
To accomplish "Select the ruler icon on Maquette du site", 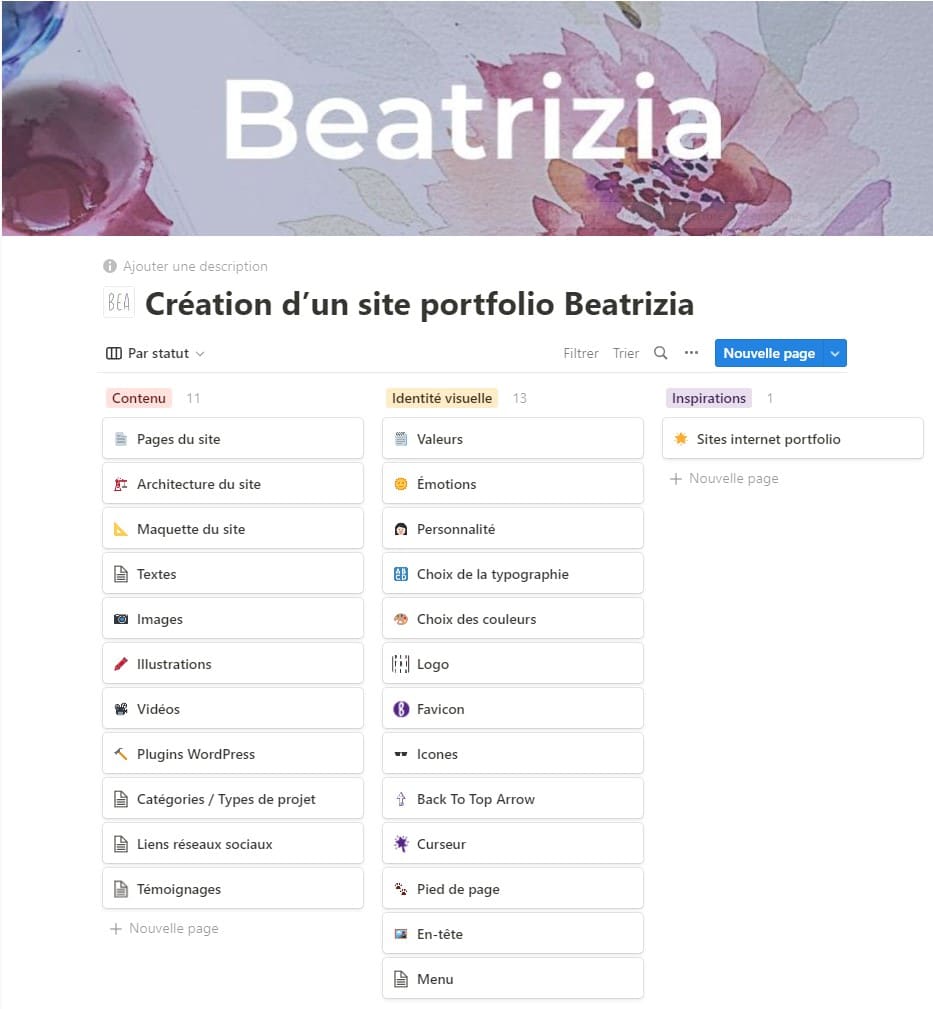I will click(x=118, y=528).
